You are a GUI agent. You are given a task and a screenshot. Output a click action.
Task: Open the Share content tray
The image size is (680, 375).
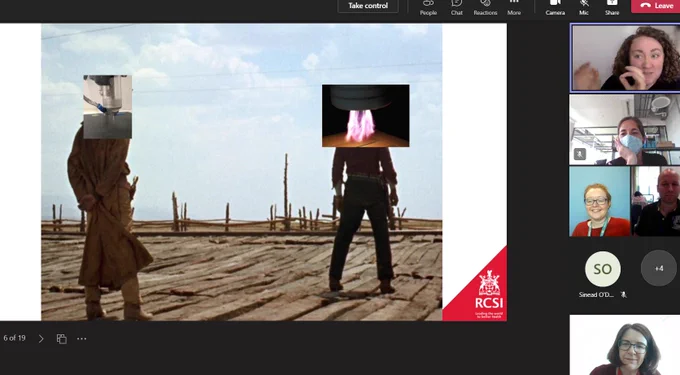click(612, 8)
